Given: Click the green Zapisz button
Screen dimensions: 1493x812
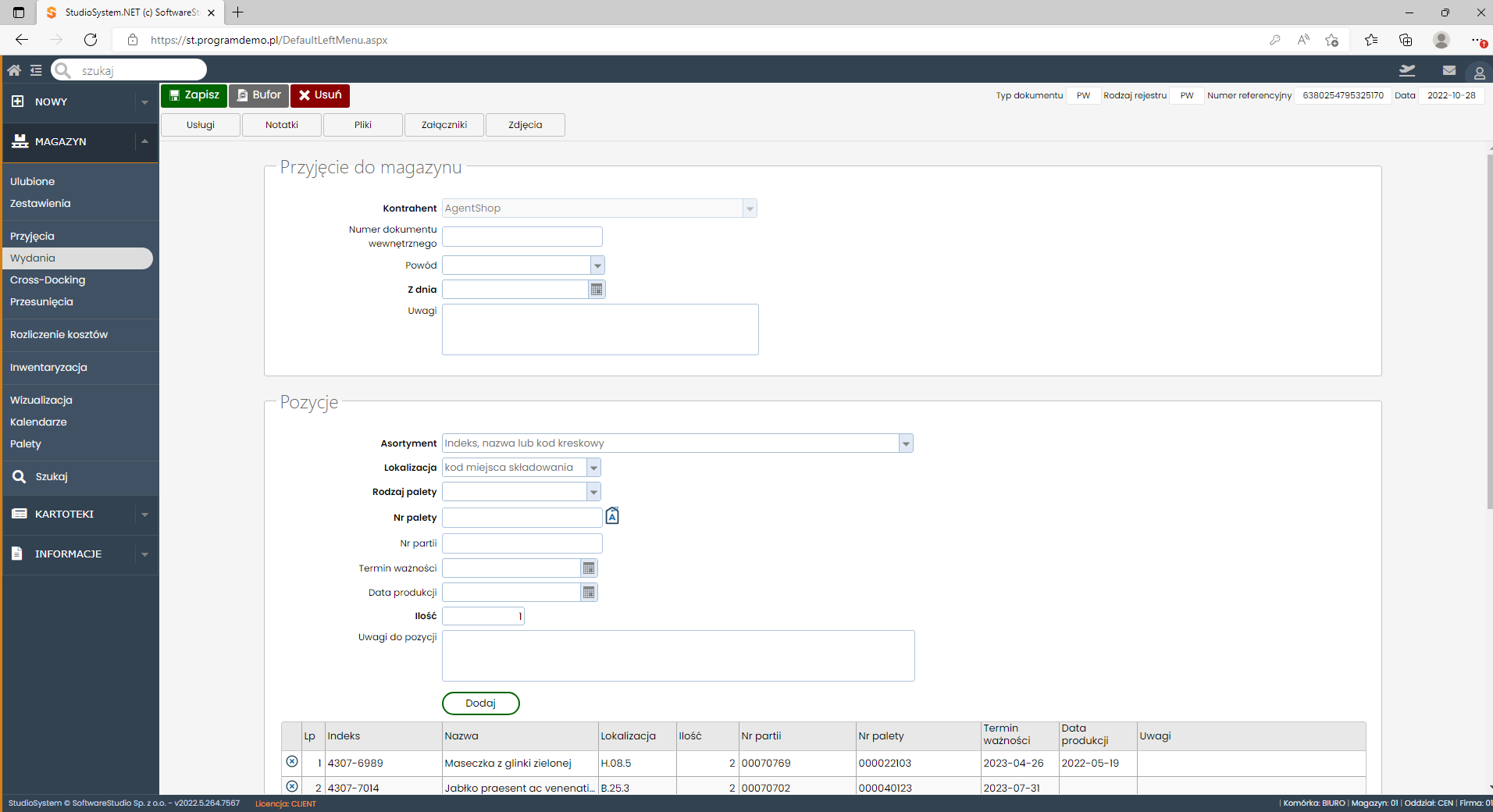Looking at the screenshot, I should pyautogui.click(x=194, y=95).
